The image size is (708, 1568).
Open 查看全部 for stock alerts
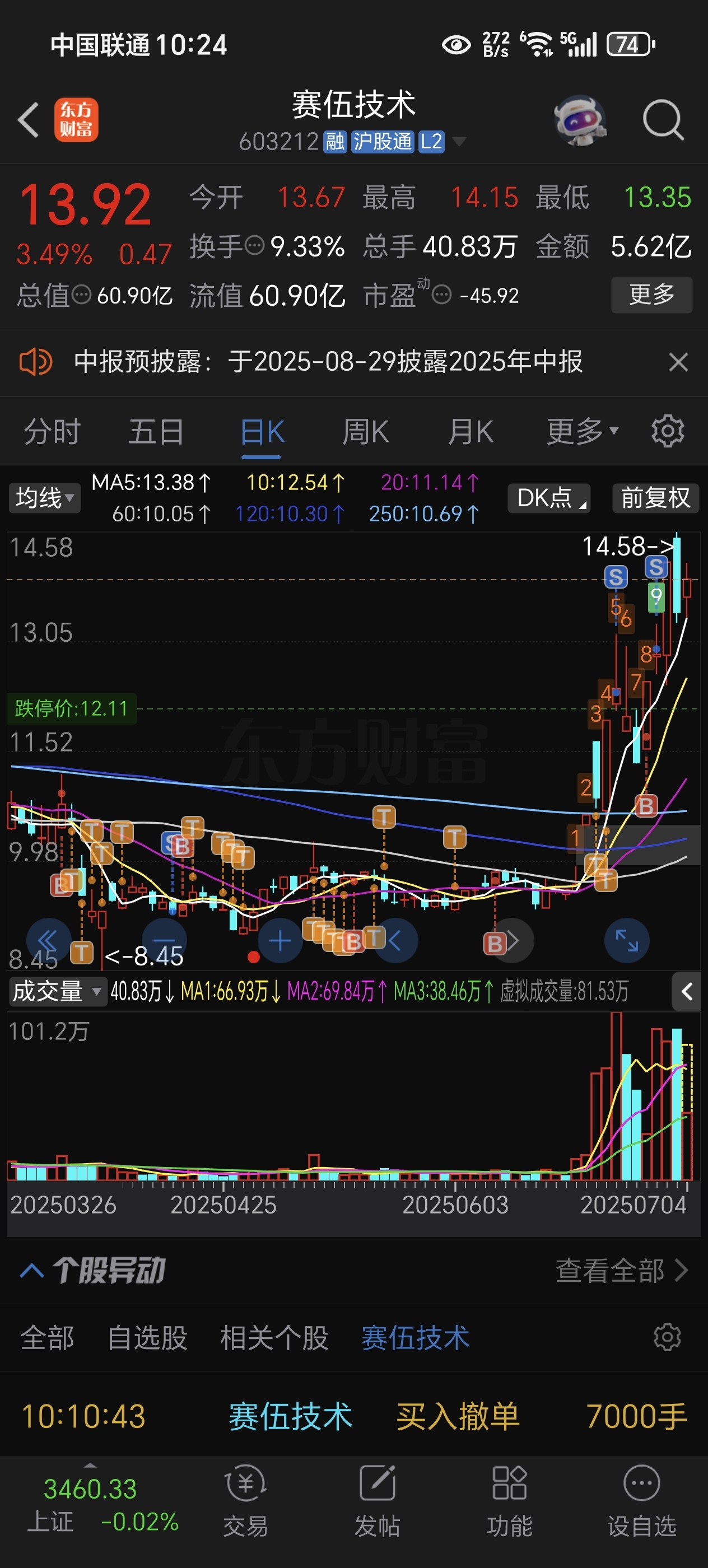coord(622,1270)
